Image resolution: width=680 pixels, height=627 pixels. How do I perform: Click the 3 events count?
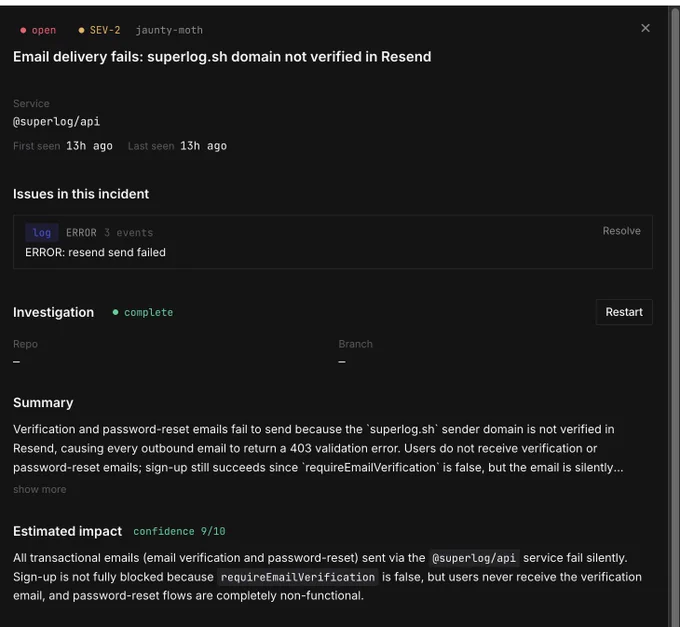coord(128,233)
